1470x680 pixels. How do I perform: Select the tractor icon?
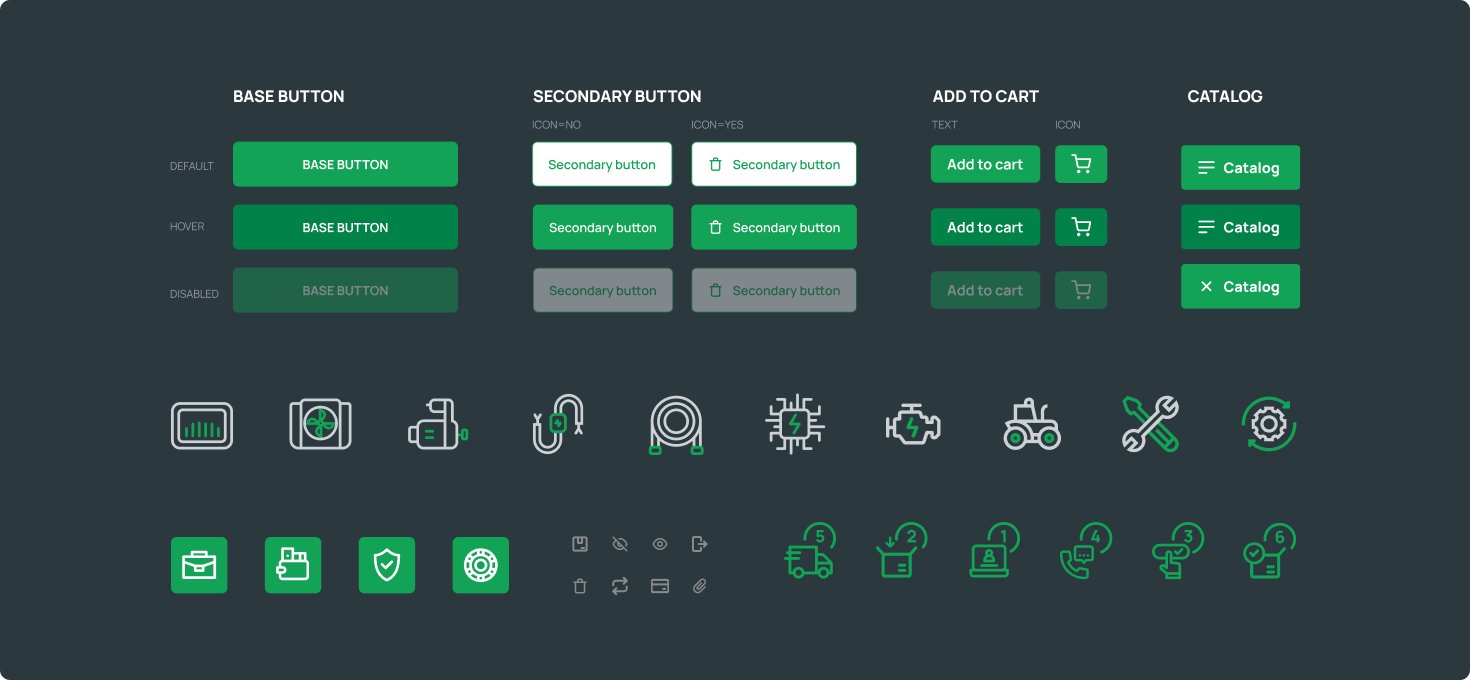pos(1032,424)
